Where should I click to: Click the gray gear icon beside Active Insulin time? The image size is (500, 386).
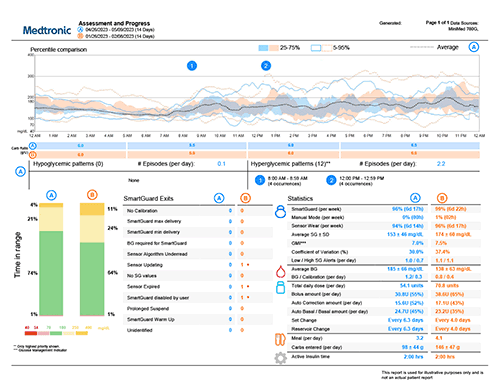coord(280,358)
